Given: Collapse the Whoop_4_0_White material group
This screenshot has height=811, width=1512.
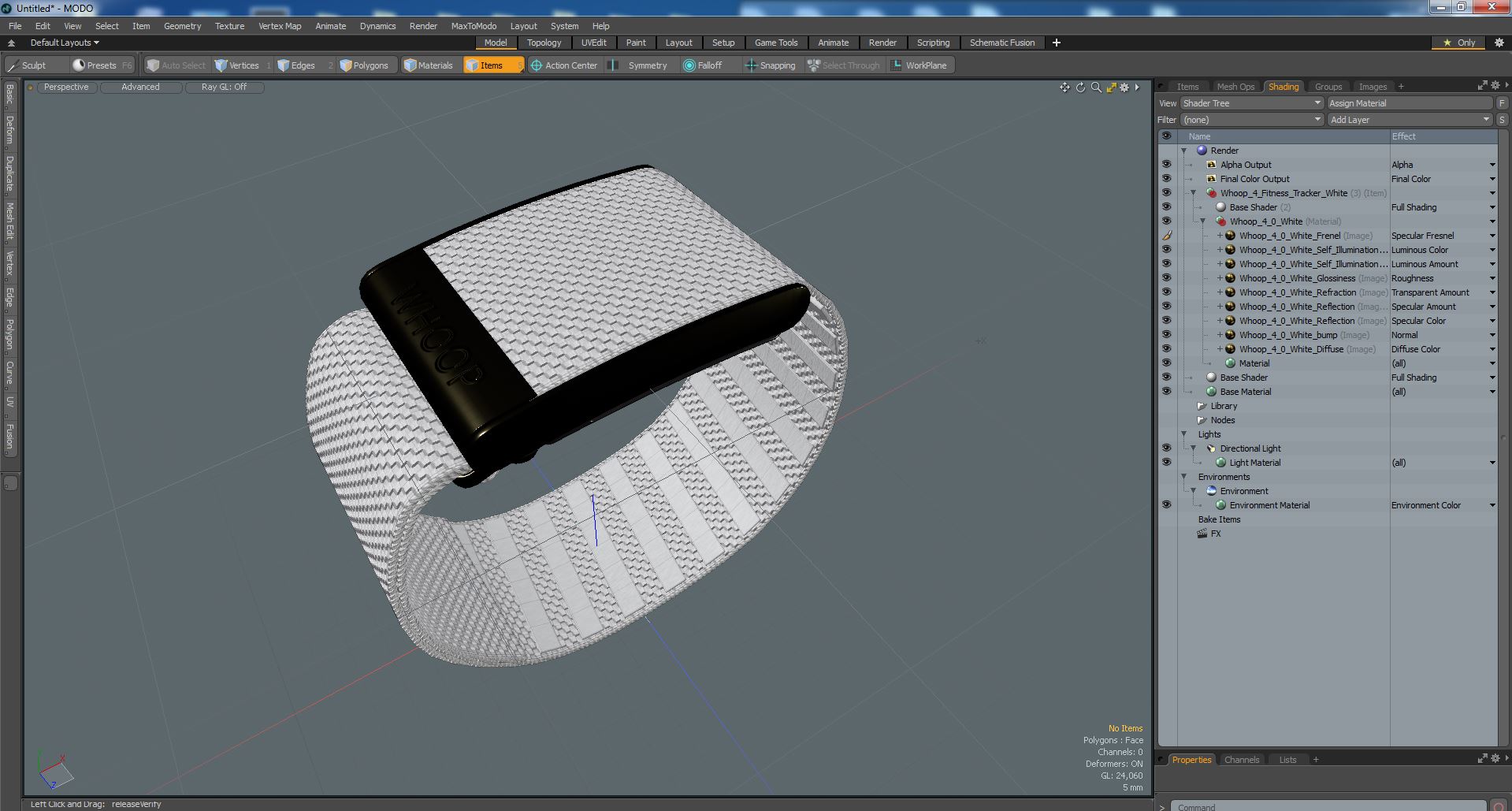Looking at the screenshot, I should [1203, 221].
